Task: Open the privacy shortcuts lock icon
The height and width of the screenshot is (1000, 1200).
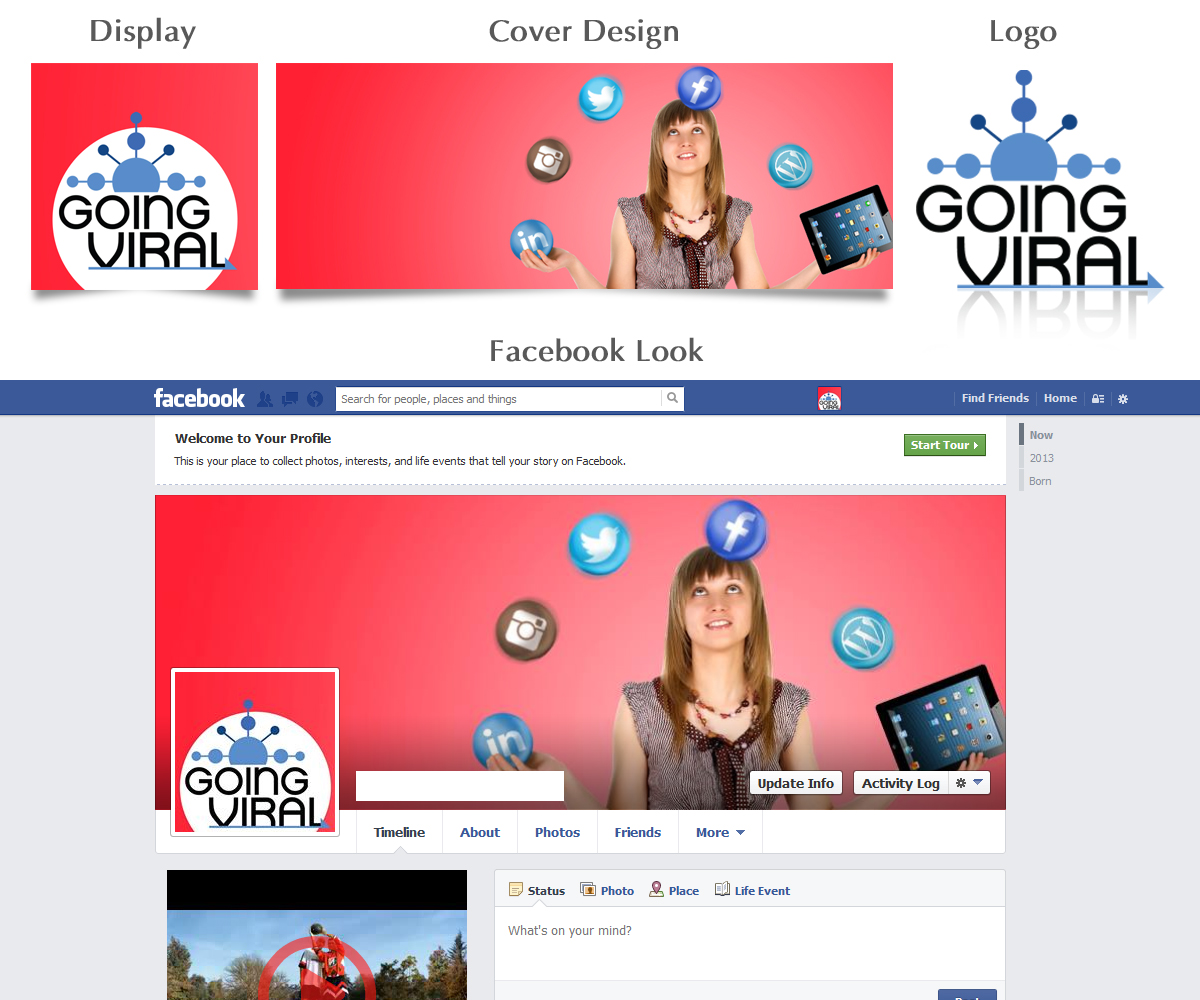Action: [x=1097, y=398]
